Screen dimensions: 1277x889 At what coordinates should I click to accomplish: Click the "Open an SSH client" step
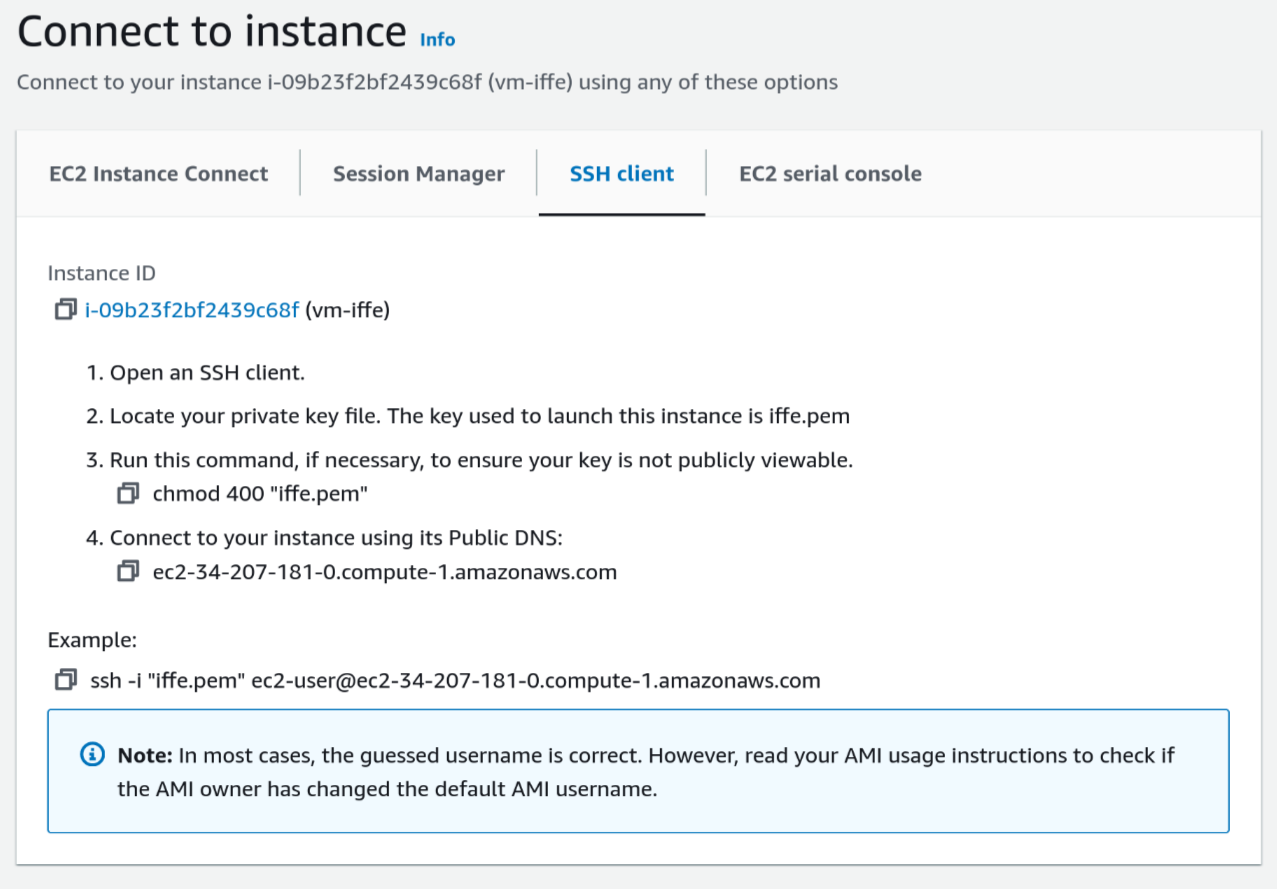(x=206, y=373)
